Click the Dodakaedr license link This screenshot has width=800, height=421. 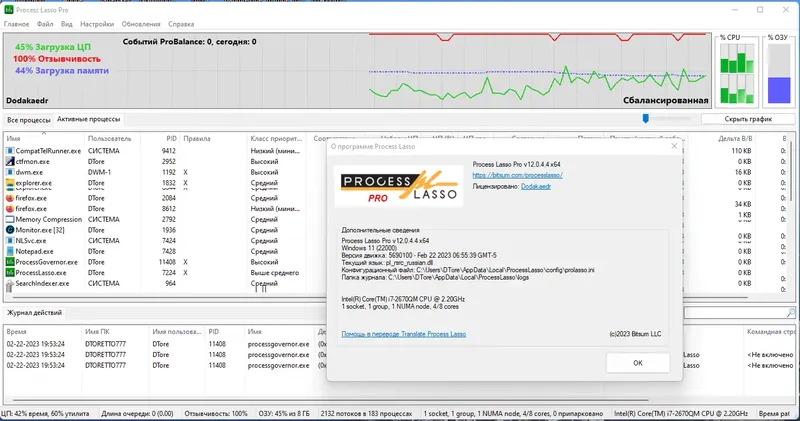point(536,186)
